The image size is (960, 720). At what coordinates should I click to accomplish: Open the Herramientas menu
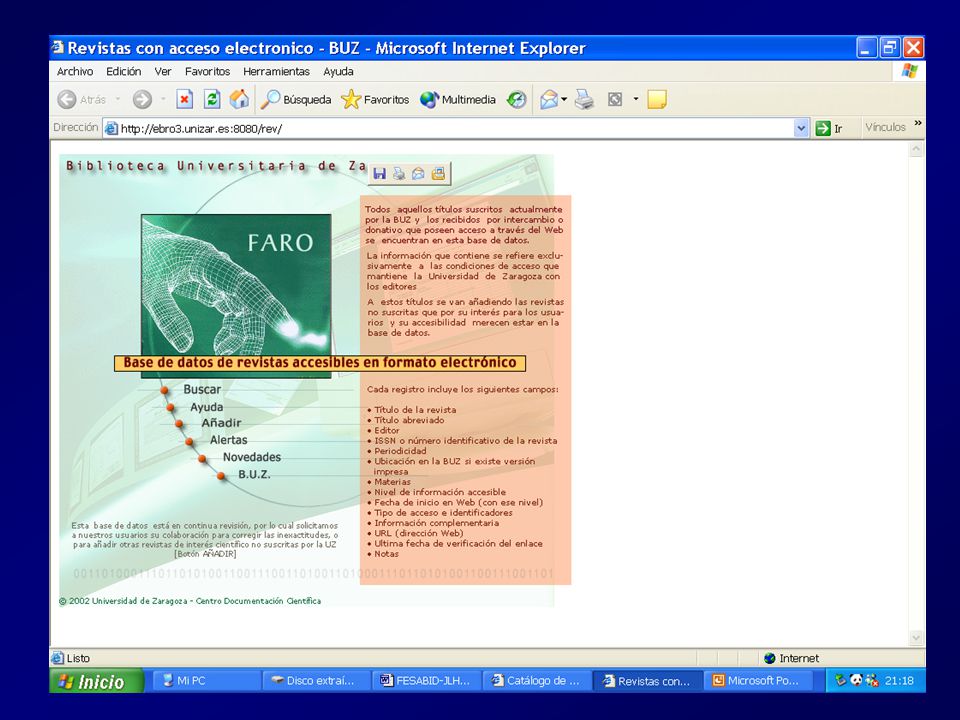coord(276,72)
